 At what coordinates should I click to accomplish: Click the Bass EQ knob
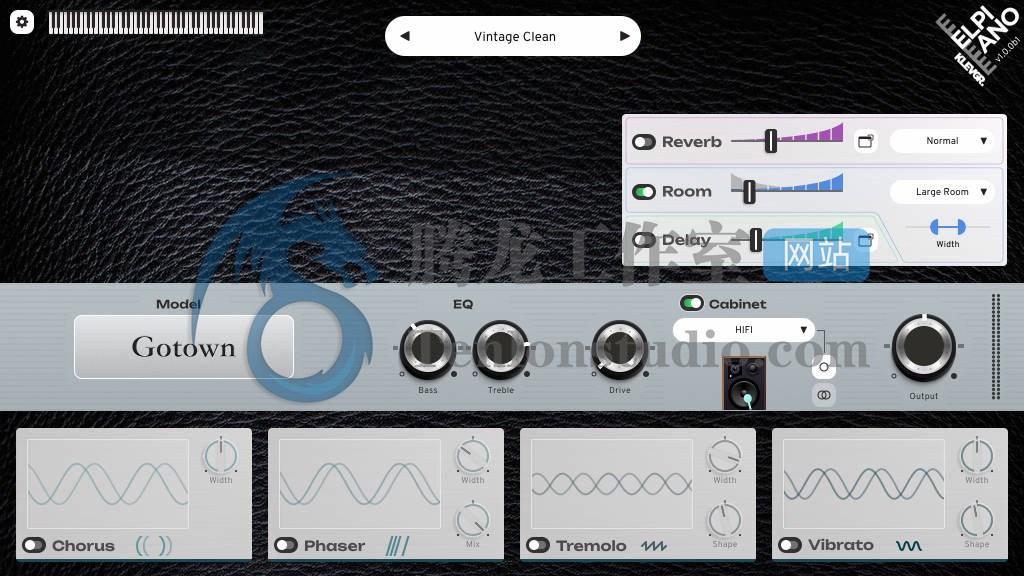428,349
